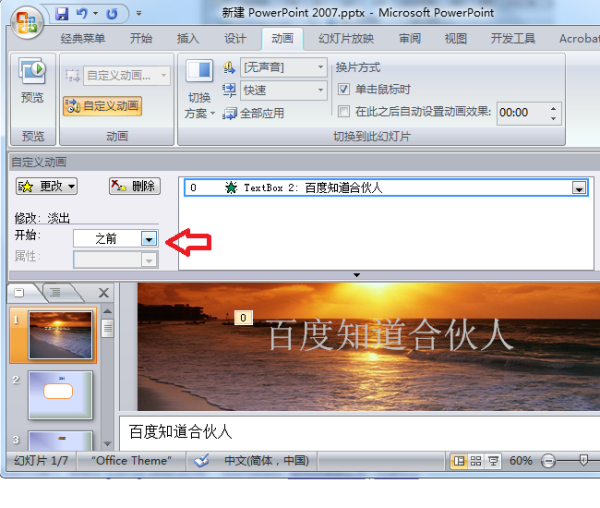Click the zoom slider handle
This screenshot has width=600, height=508.
(x=583, y=460)
